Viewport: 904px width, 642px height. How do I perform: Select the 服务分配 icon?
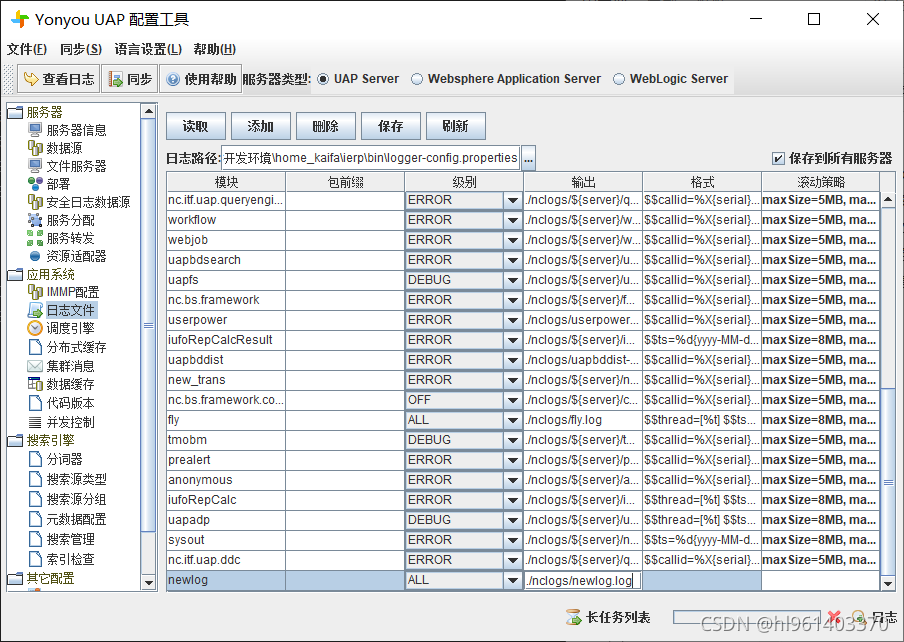pyautogui.click(x=35, y=220)
